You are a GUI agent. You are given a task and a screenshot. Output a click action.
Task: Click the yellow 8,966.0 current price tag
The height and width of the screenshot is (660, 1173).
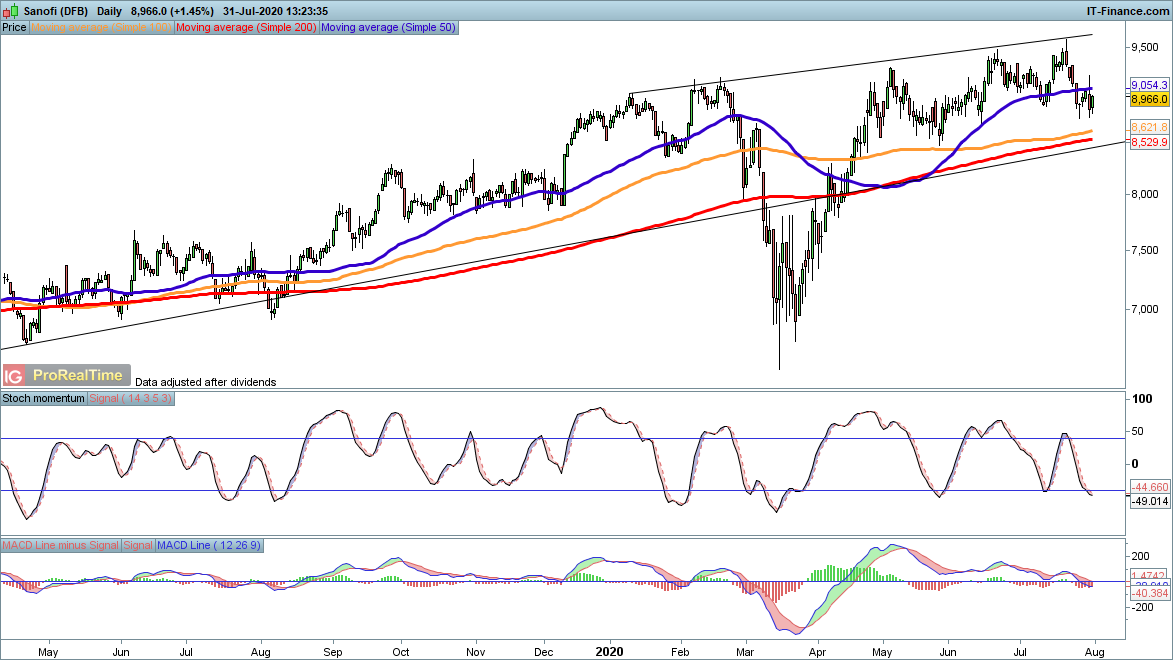click(x=1149, y=100)
